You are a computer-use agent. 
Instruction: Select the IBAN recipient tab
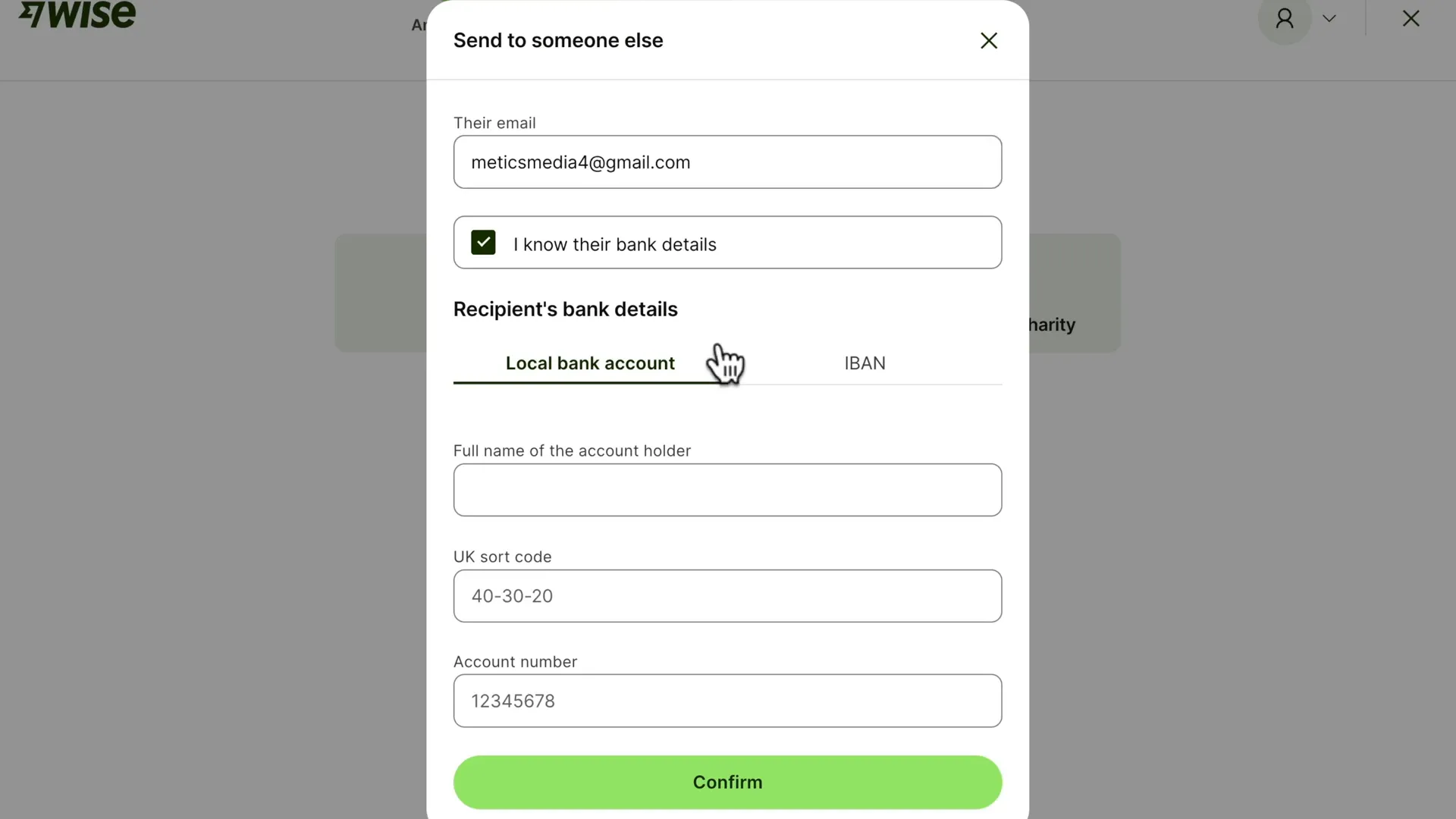pos(864,362)
